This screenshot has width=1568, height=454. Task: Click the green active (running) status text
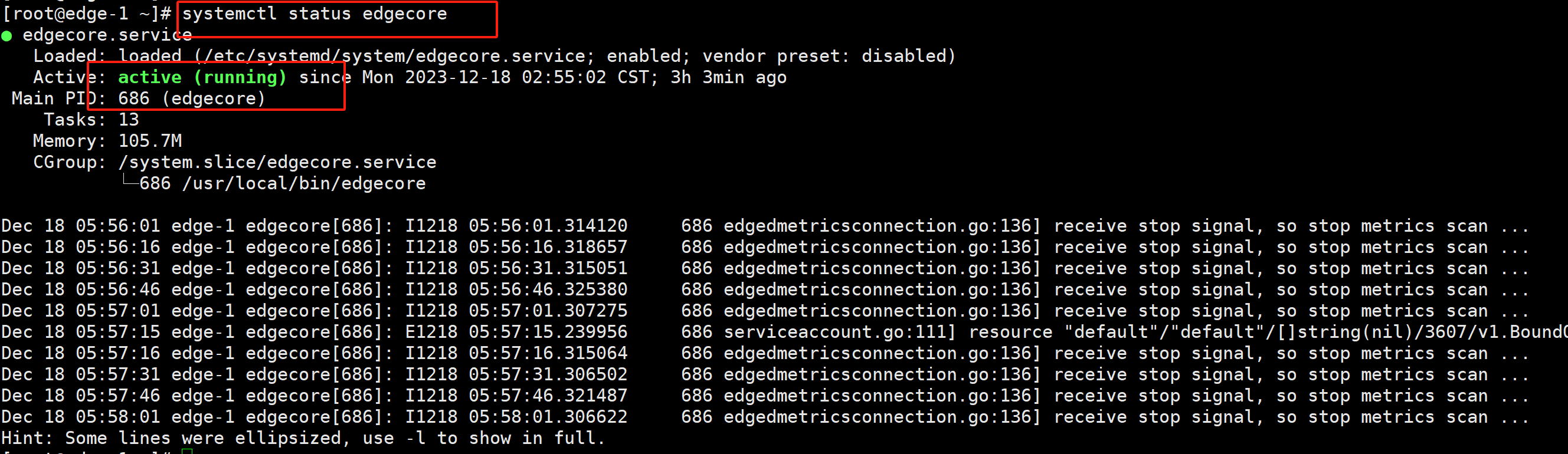(x=201, y=78)
